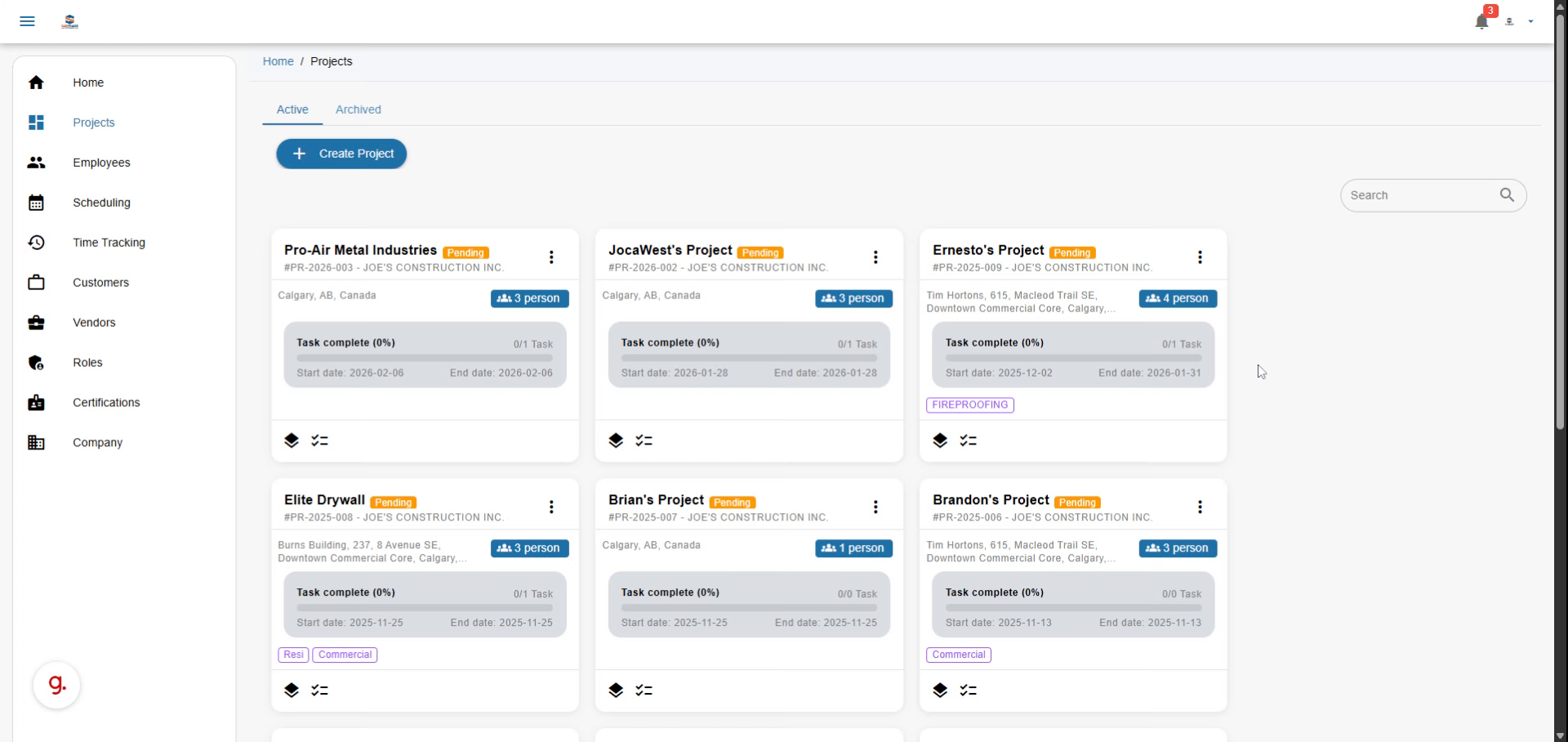Switch to the Archived tab

point(358,110)
